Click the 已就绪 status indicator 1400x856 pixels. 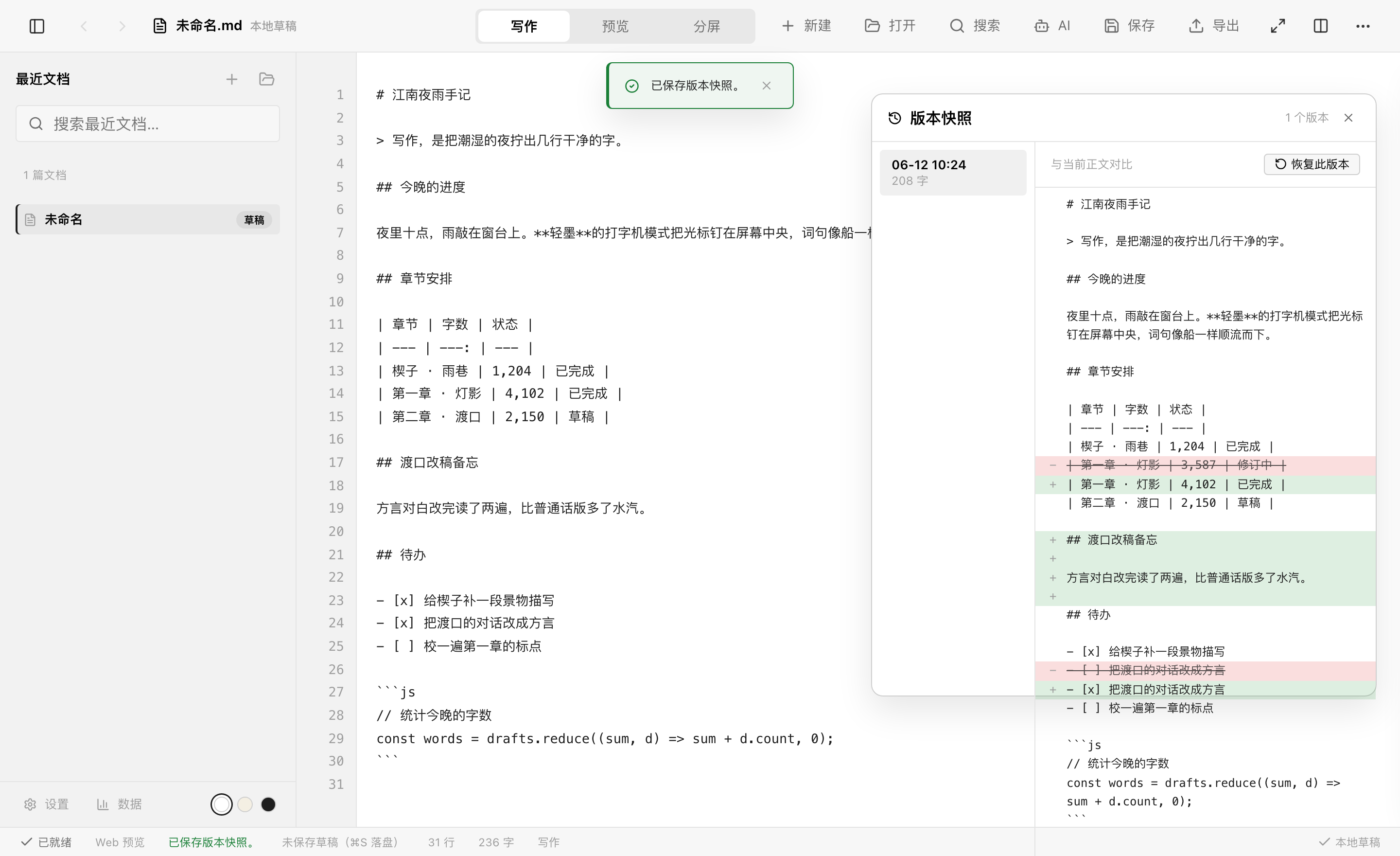[47, 842]
